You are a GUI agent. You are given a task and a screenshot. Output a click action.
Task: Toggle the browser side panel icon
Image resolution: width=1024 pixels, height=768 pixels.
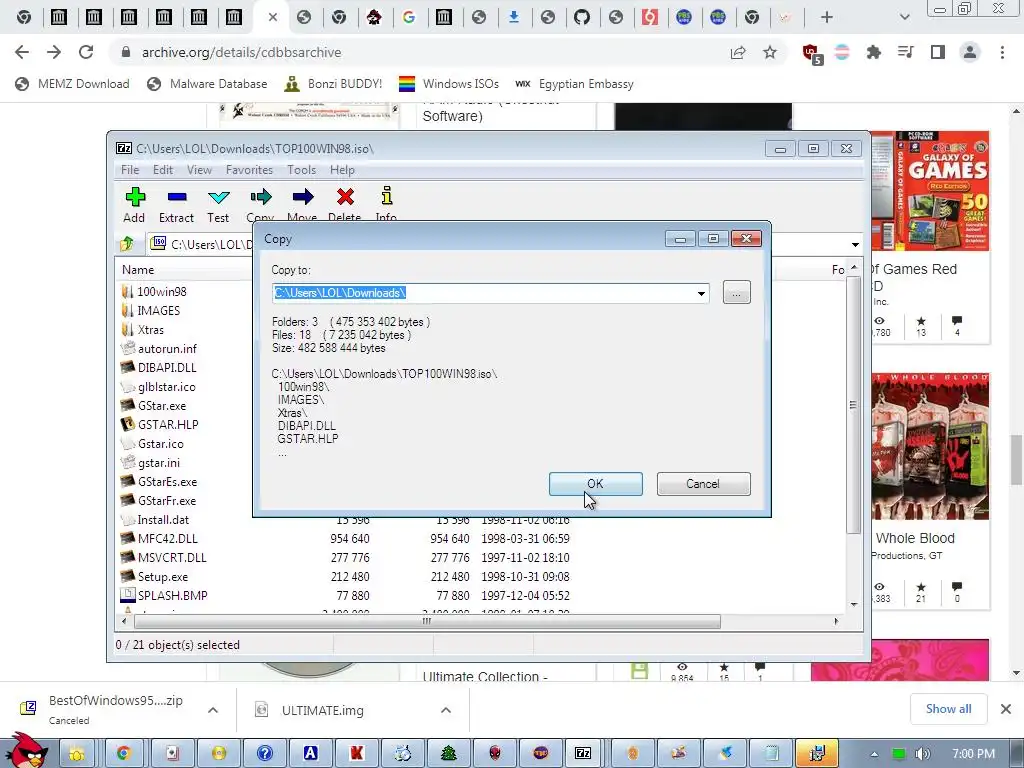tap(938, 52)
